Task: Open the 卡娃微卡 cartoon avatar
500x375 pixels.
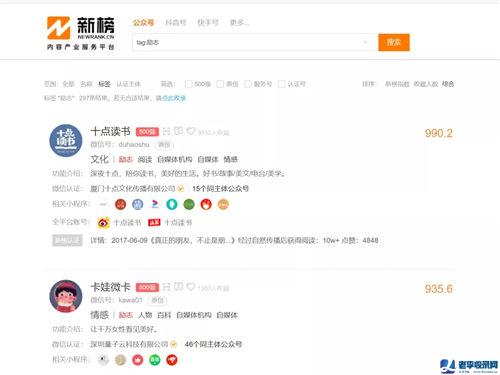Action: (x=66, y=296)
